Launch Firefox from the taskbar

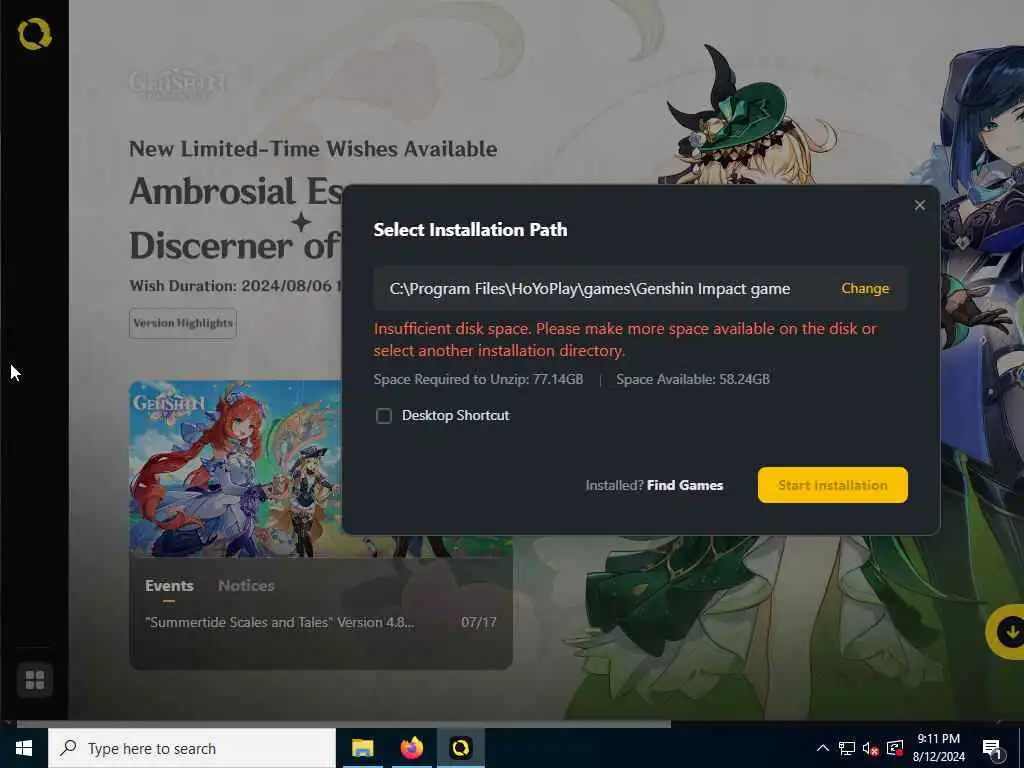411,748
